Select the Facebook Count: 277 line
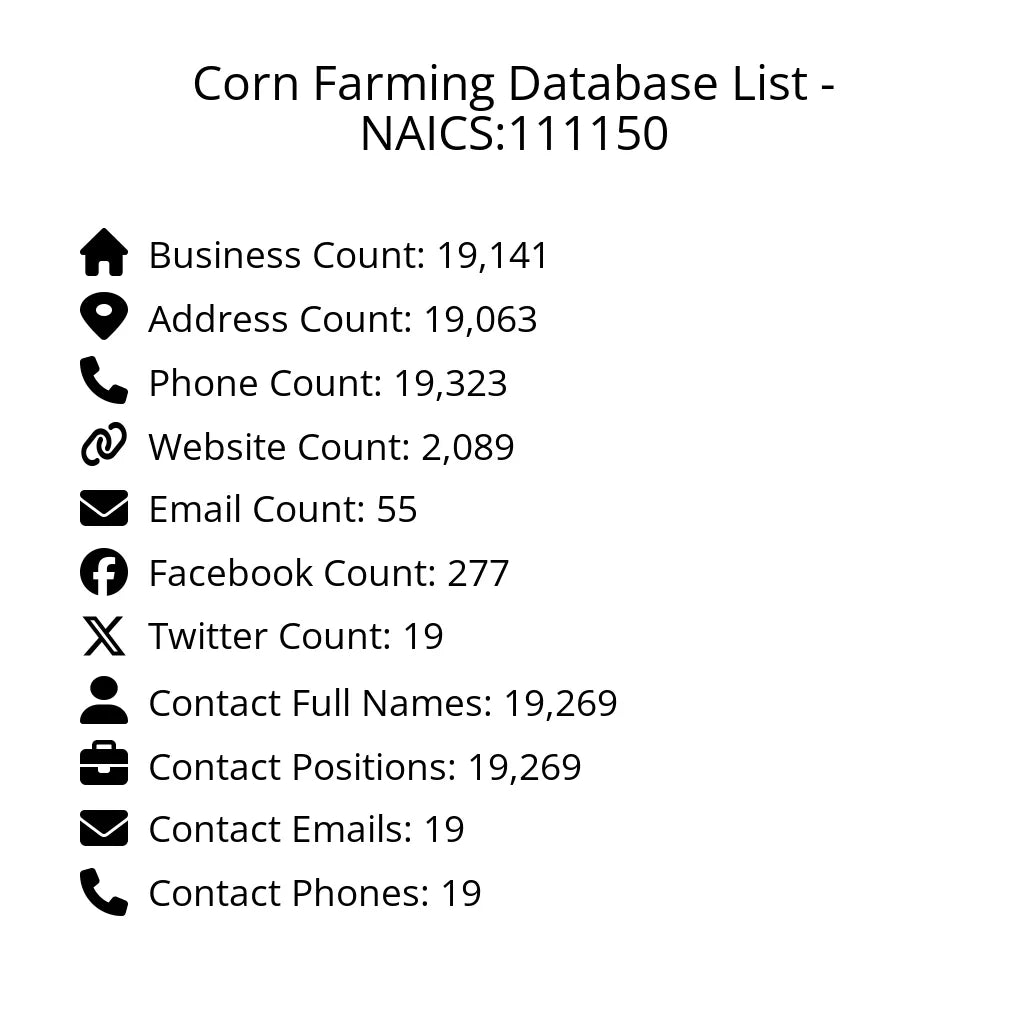 328,573
